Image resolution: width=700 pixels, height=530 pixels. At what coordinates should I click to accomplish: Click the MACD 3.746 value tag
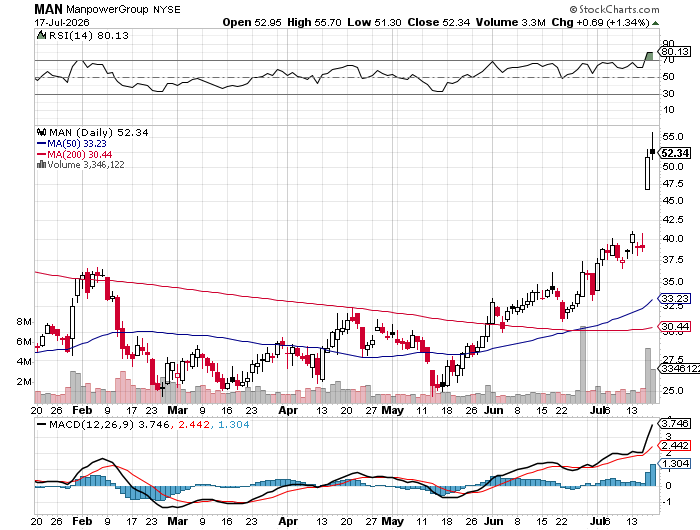(675, 423)
